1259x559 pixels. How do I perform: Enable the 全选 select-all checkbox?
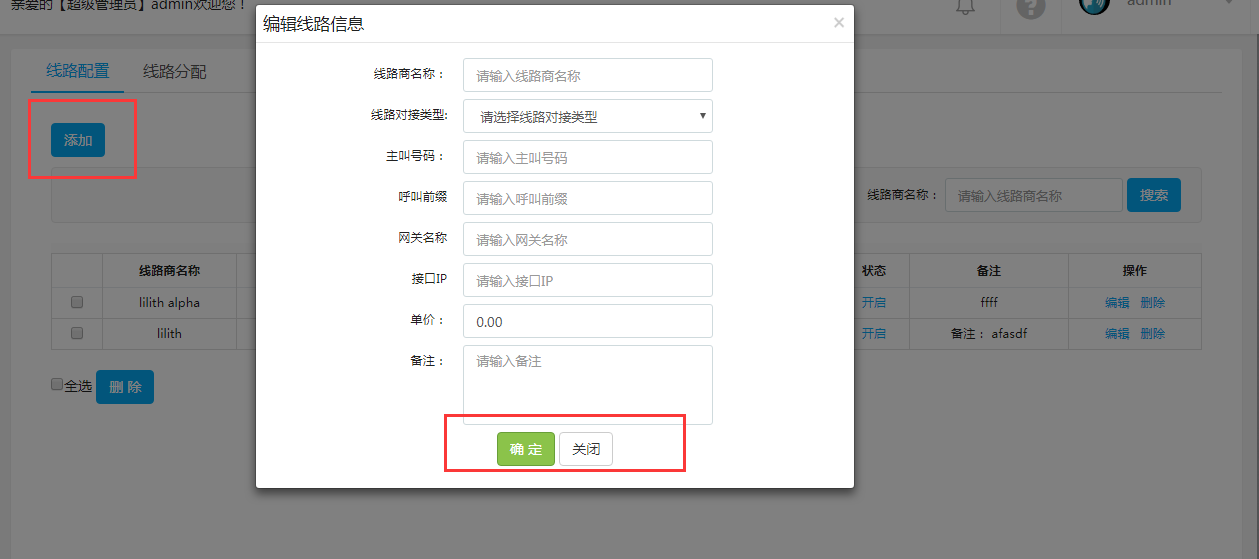(57, 384)
